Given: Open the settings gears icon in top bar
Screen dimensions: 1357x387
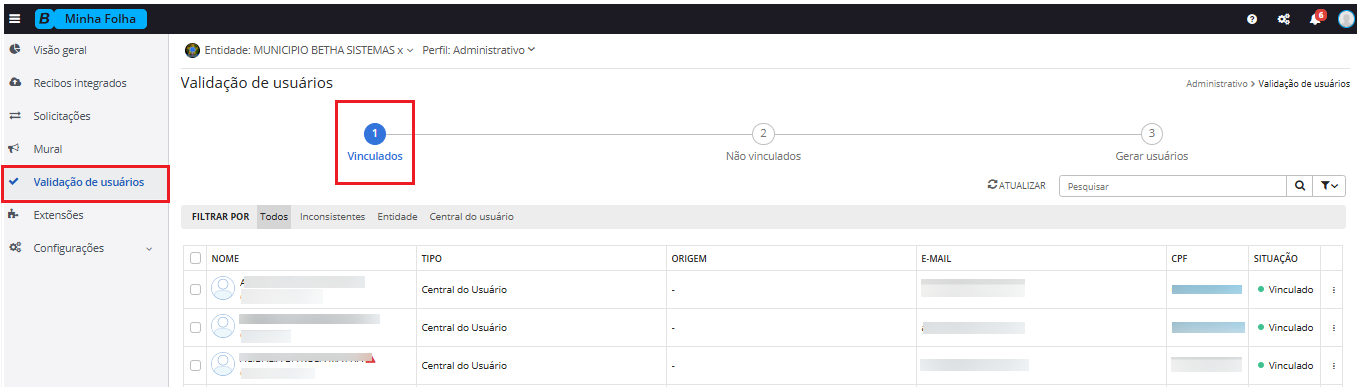Looking at the screenshot, I should (x=1284, y=19).
